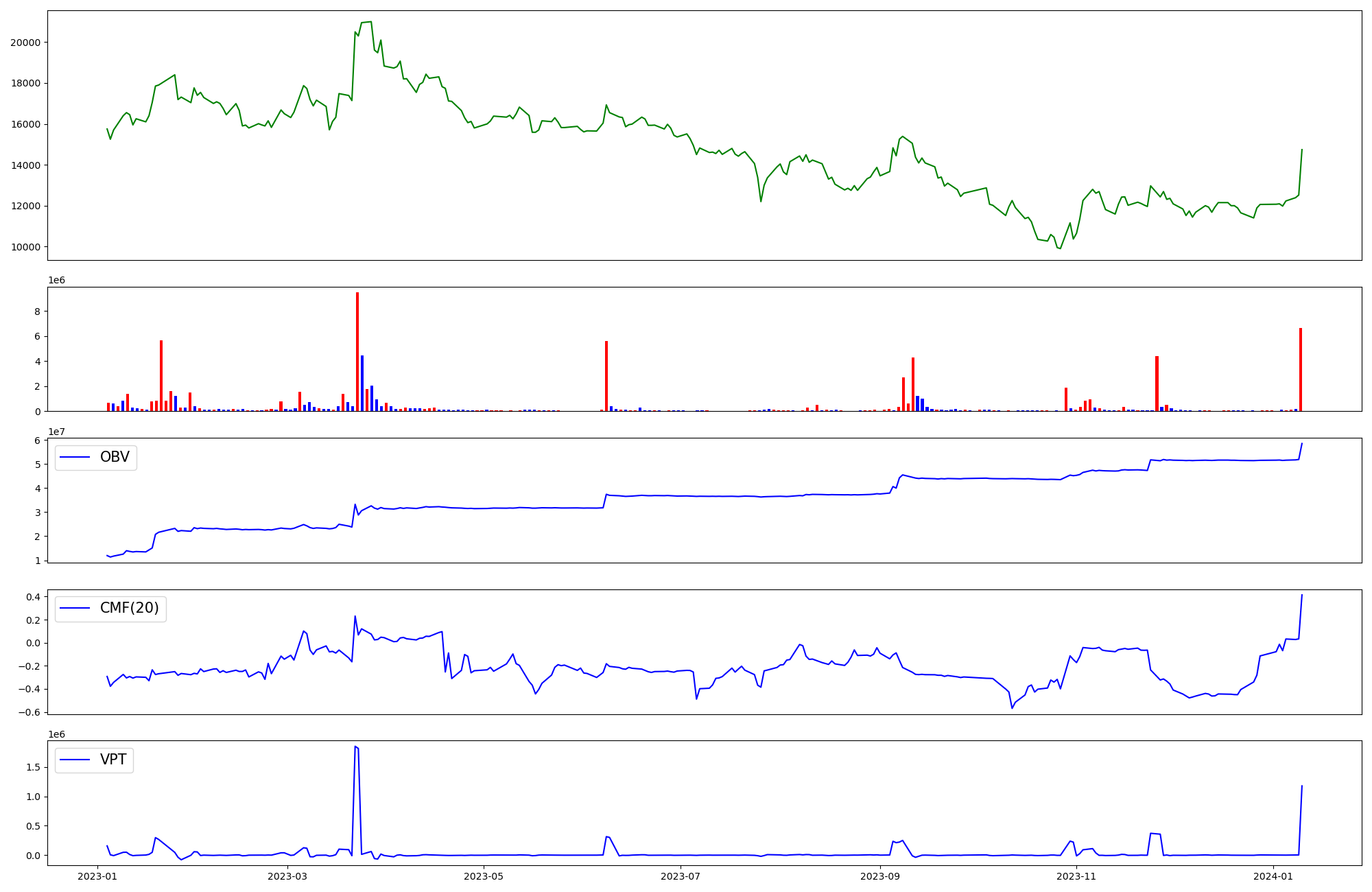This screenshot has height=892, width=1372.
Task: Click the highest spike on the VPT line
Action: (355, 747)
